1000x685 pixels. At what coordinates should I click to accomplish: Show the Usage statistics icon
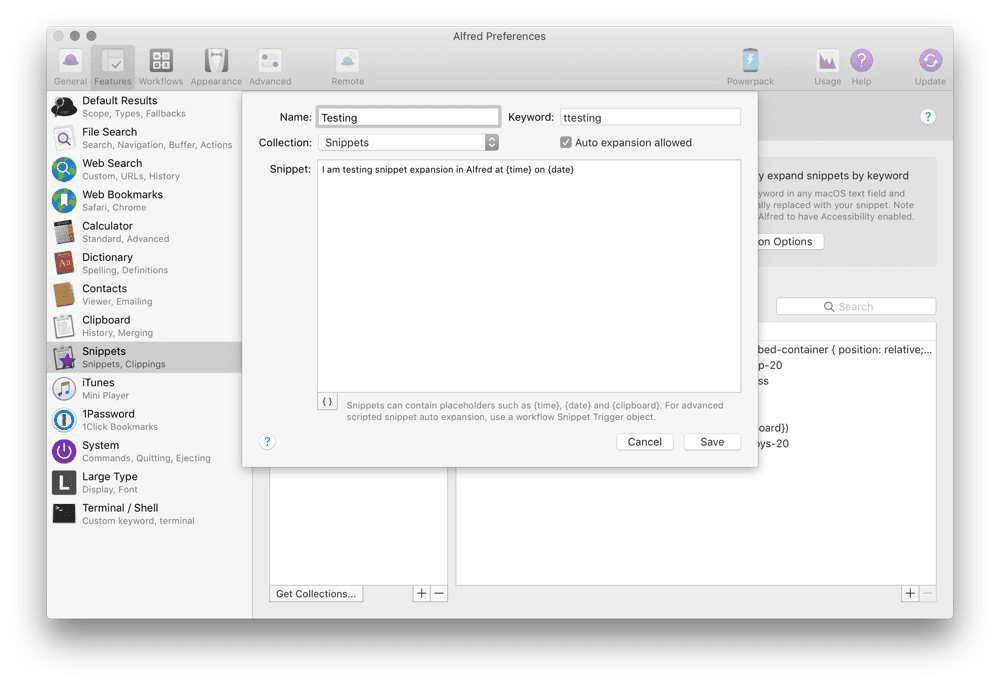[827, 67]
